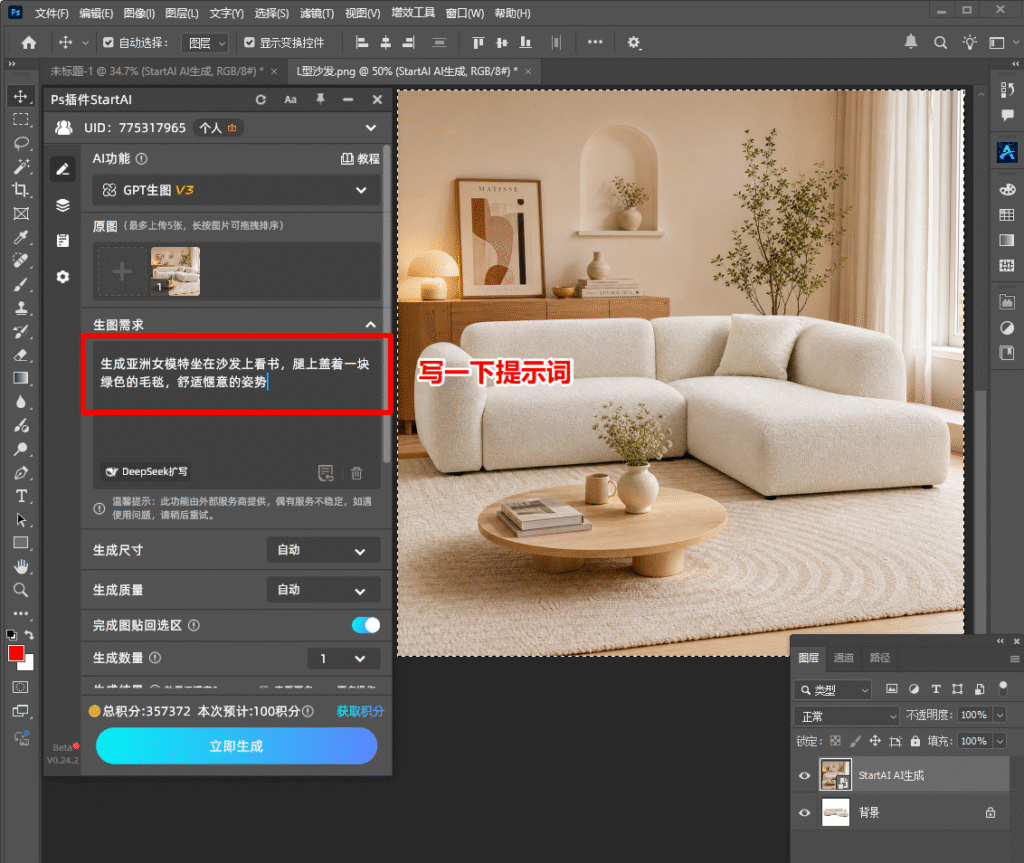This screenshot has width=1024, height=863.
Task: Collapse the 生图需求 section
Action: click(370, 325)
